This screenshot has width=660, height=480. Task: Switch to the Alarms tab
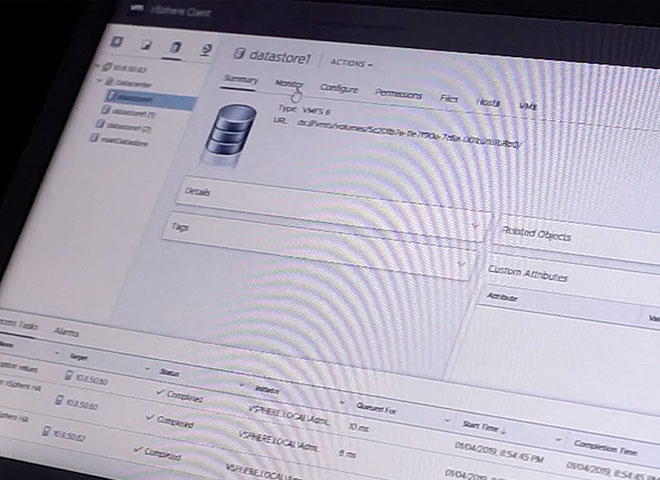pos(66,332)
